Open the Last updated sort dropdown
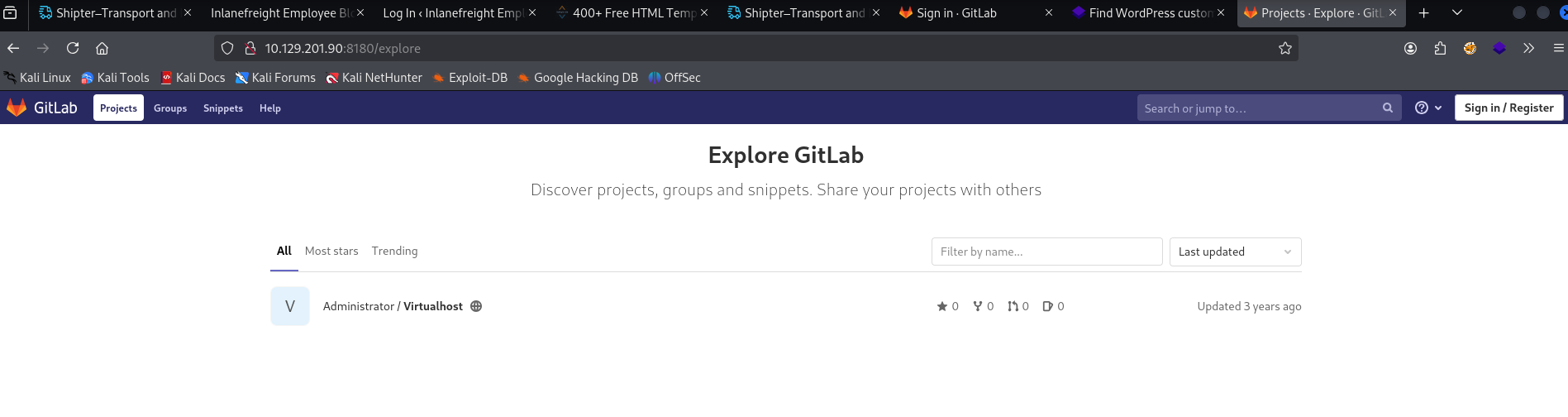This screenshot has height=417, width=1568. tap(1235, 252)
